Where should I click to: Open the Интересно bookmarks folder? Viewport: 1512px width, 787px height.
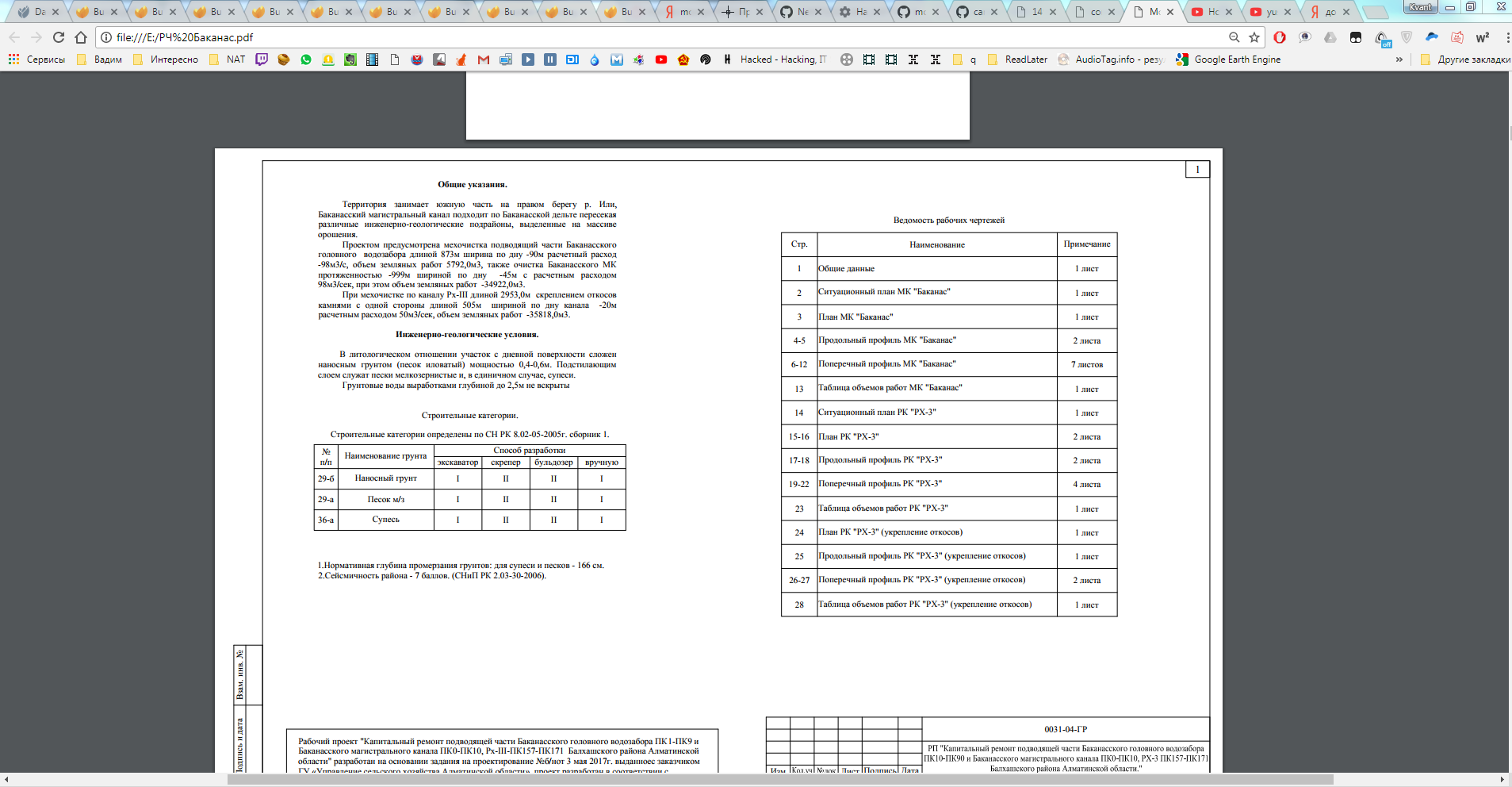166,60
